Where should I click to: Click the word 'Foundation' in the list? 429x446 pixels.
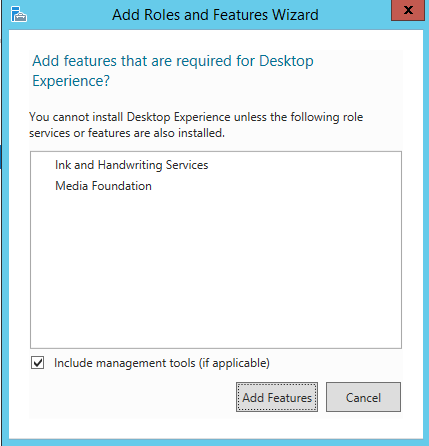121,186
